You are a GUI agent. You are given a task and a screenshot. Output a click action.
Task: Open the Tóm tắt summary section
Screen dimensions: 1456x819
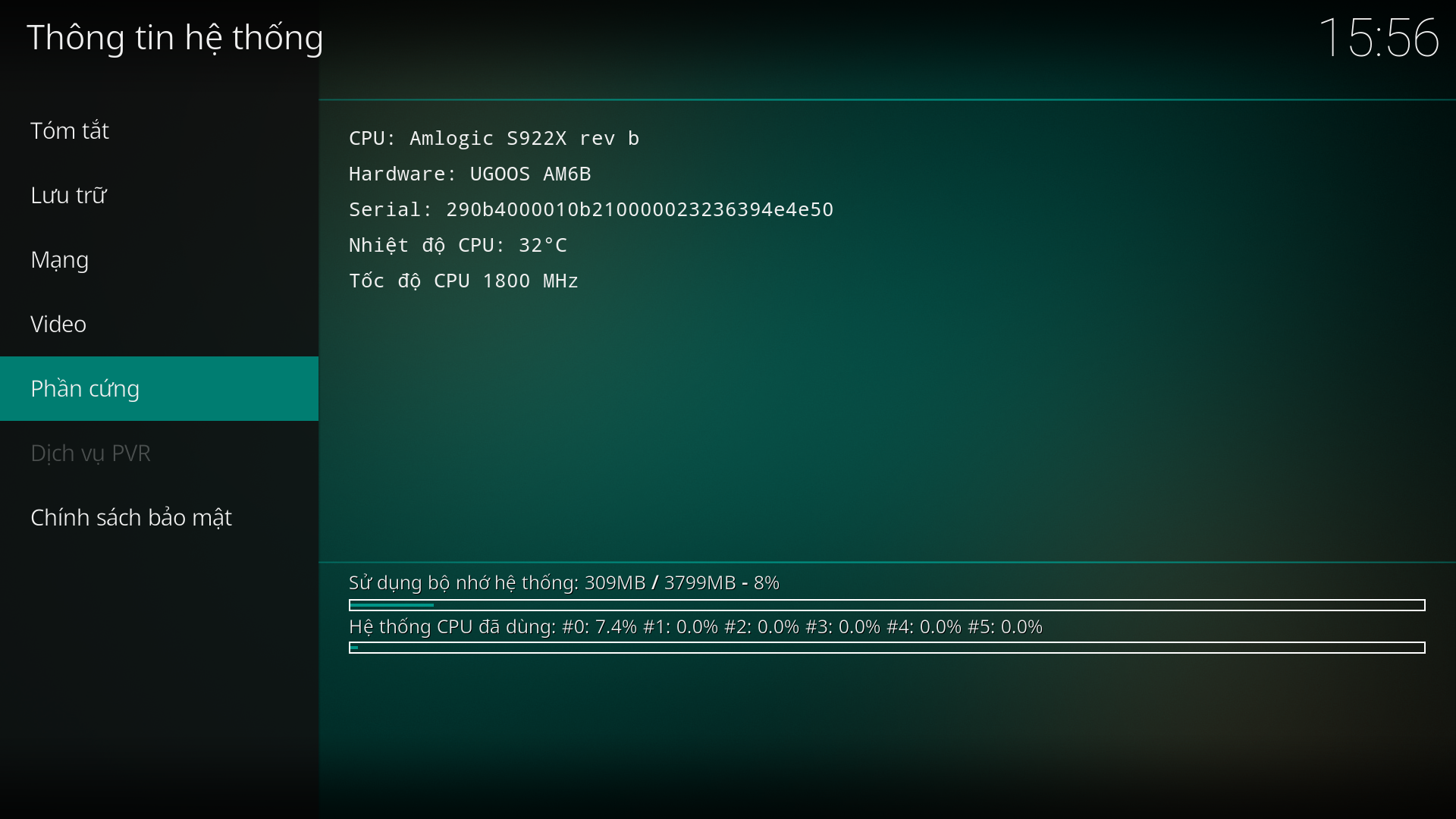(x=70, y=131)
